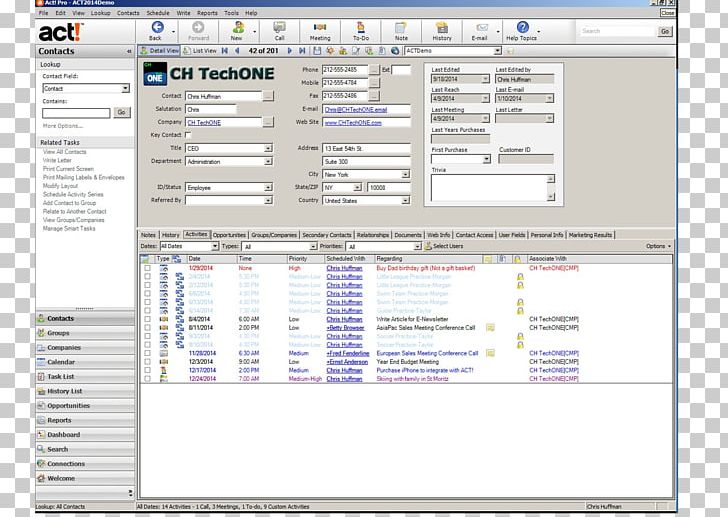The width and height of the screenshot is (728, 517).
Task: Check the AsiaPac Sales Meeting Conference Call row
Action: (147, 328)
